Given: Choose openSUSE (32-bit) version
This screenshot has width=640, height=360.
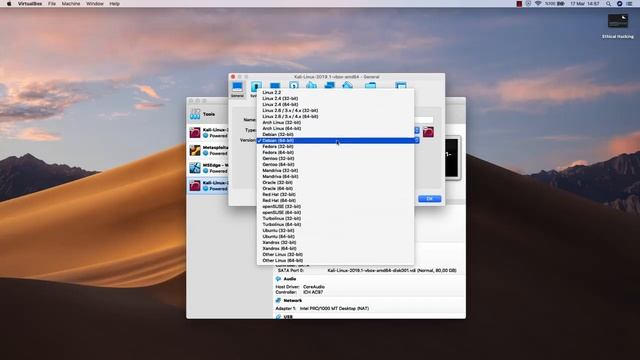Looking at the screenshot, I should point(336,207).
